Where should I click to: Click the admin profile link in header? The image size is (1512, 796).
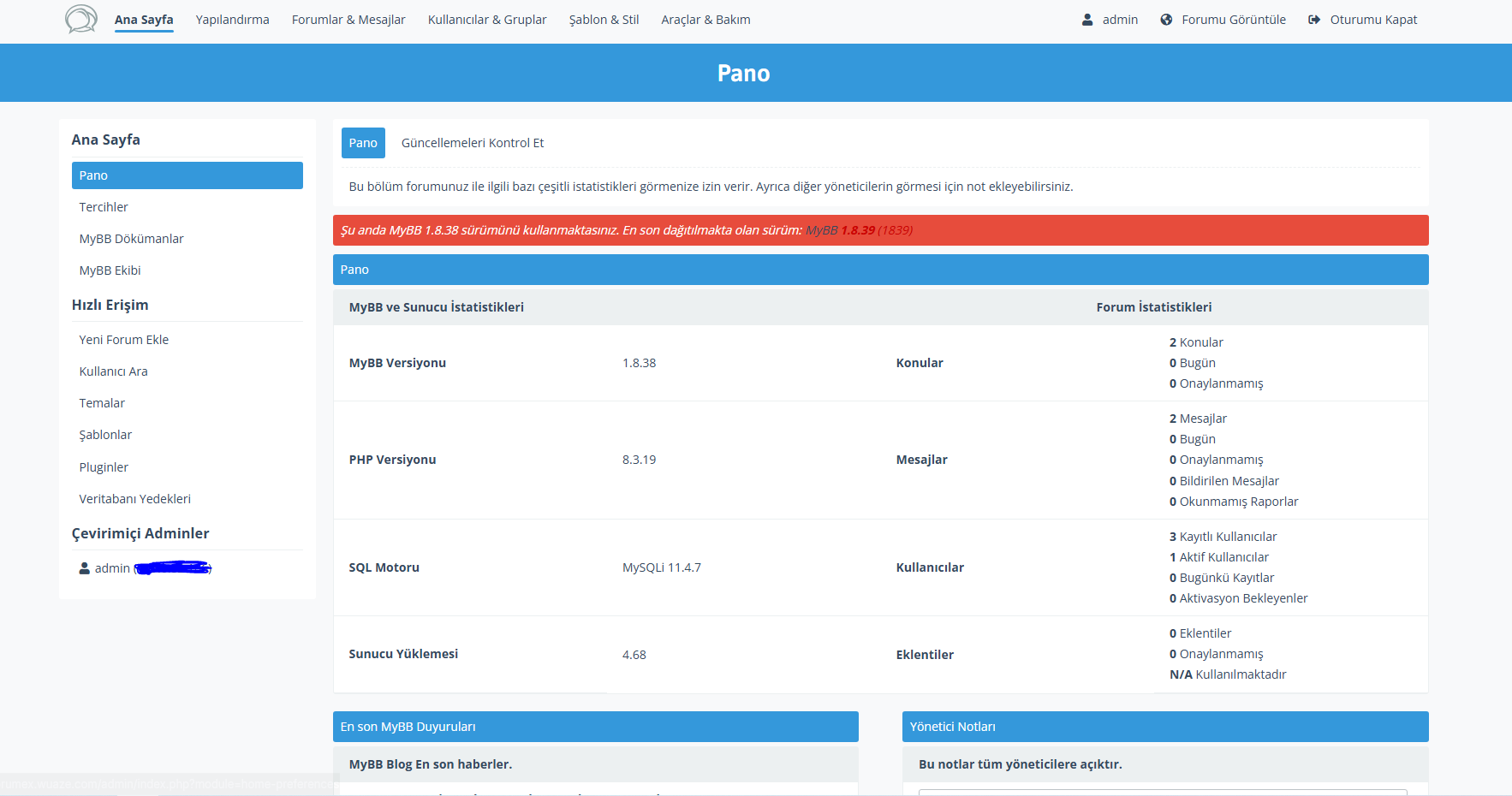coord(1120,20)
